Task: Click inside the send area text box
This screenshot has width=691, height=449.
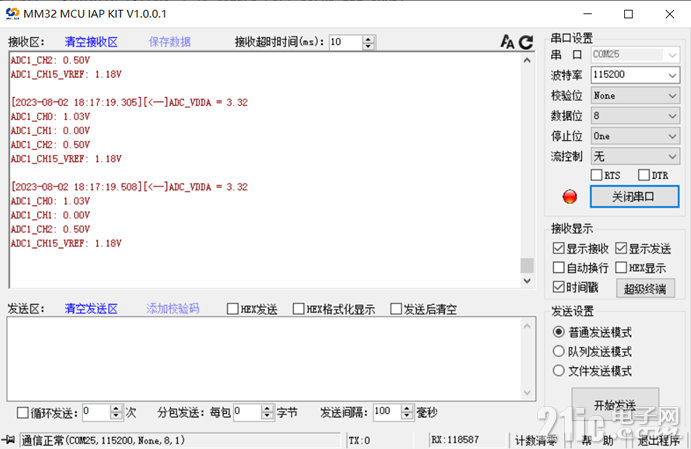Action: pyautogui.click(x=264, y=359)
